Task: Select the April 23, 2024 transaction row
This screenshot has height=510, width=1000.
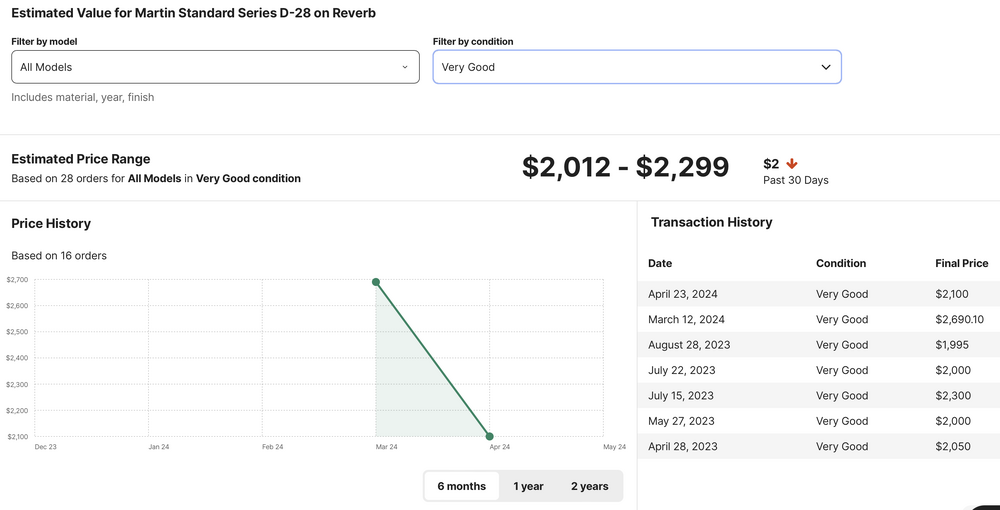Action: [818, 294]
